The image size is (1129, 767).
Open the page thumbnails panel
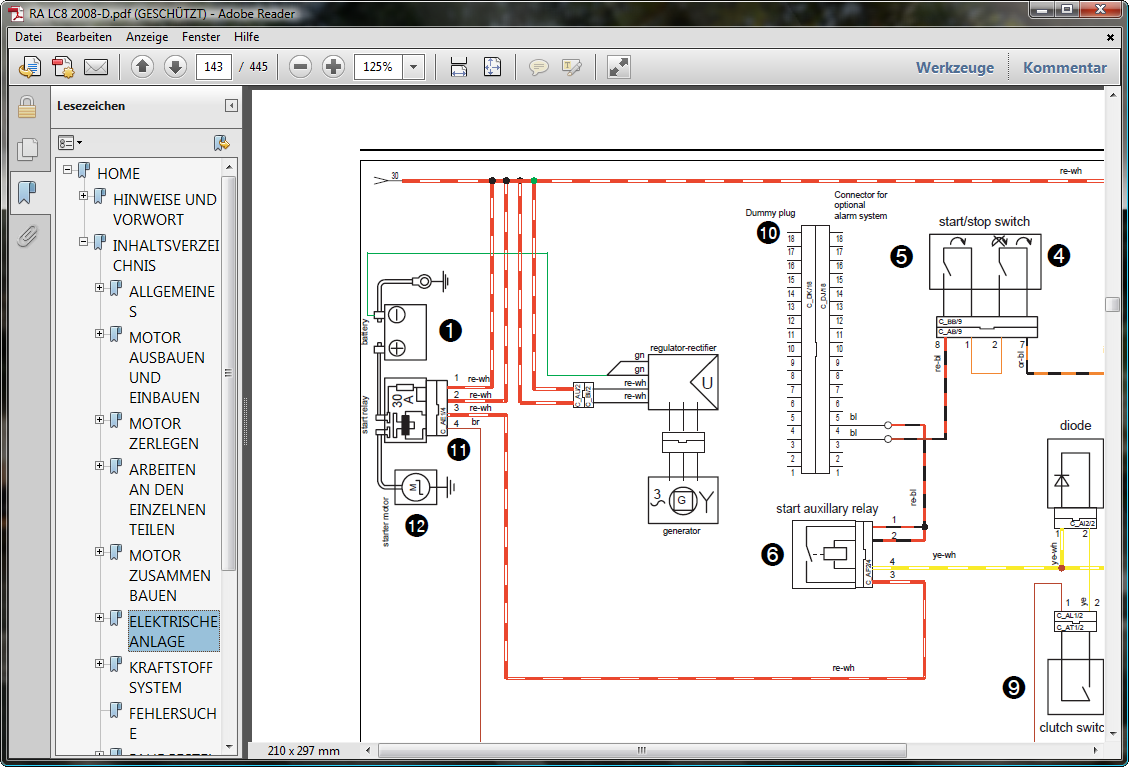(27, 150)
